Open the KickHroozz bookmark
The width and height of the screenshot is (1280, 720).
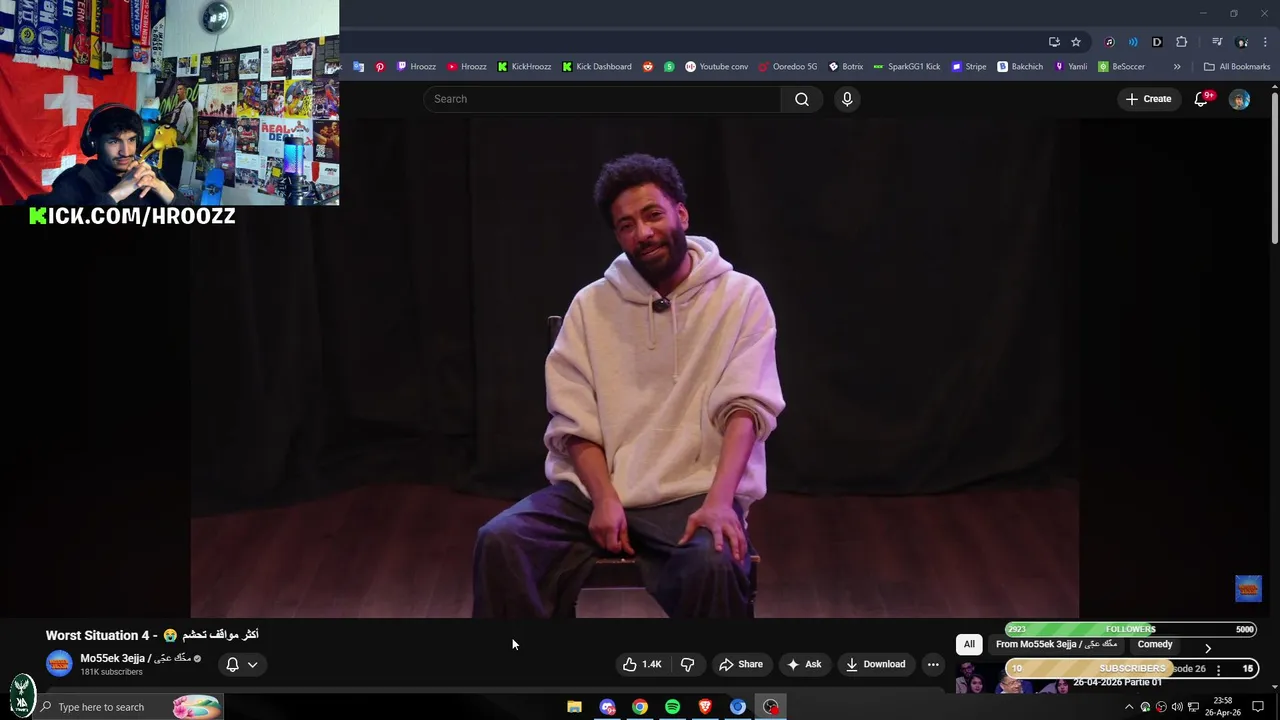coord(524,67)
